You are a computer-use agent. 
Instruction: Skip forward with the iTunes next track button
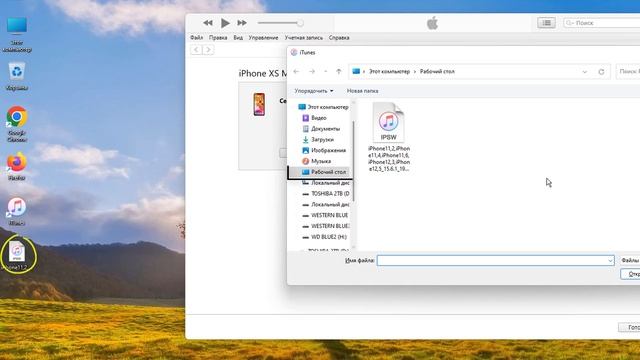click(242, 23)
